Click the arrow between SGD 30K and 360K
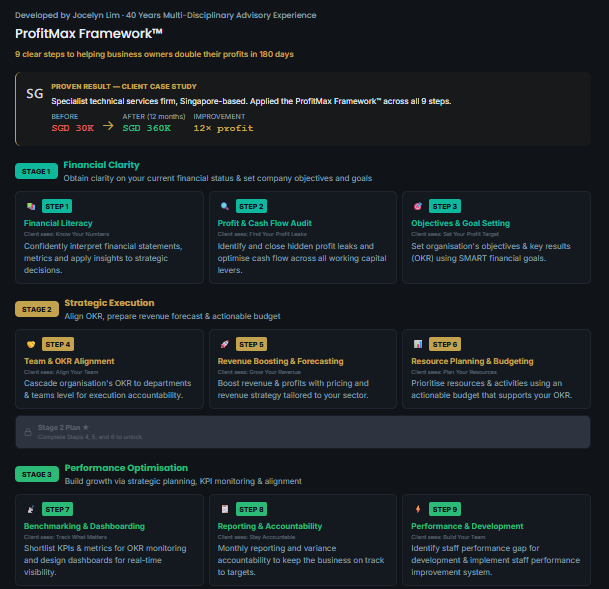Viewport: 609px width, 589px height. [108, 126]
